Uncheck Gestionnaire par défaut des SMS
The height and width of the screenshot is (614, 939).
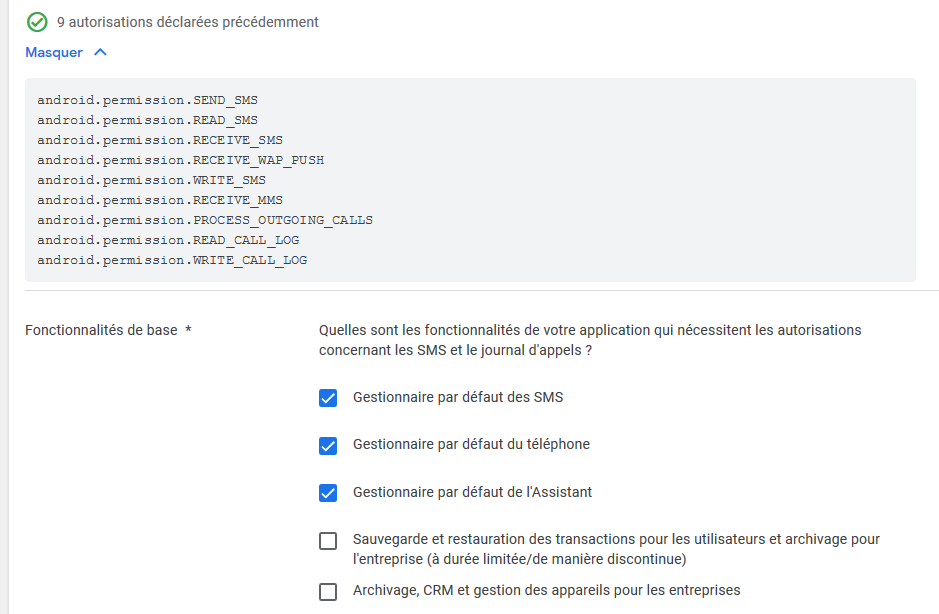coord(328,398)
